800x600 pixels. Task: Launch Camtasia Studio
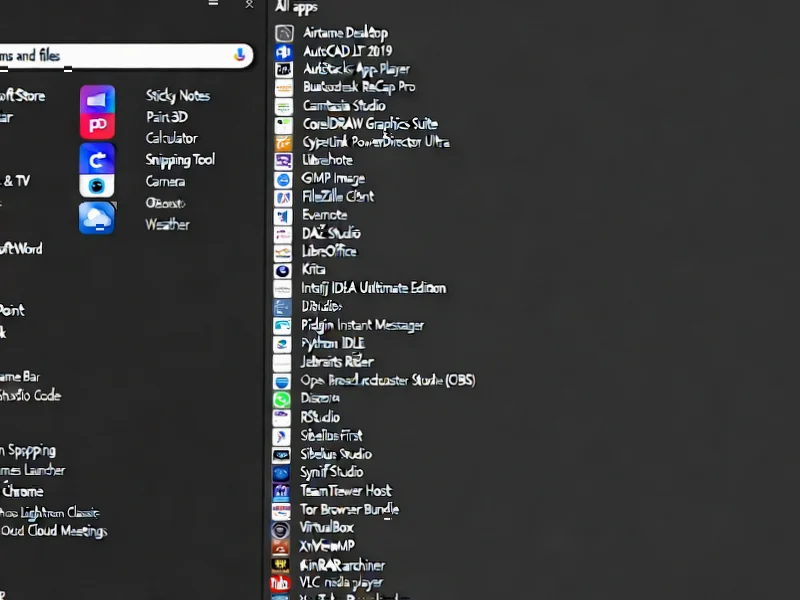click(x=343, y=105)
